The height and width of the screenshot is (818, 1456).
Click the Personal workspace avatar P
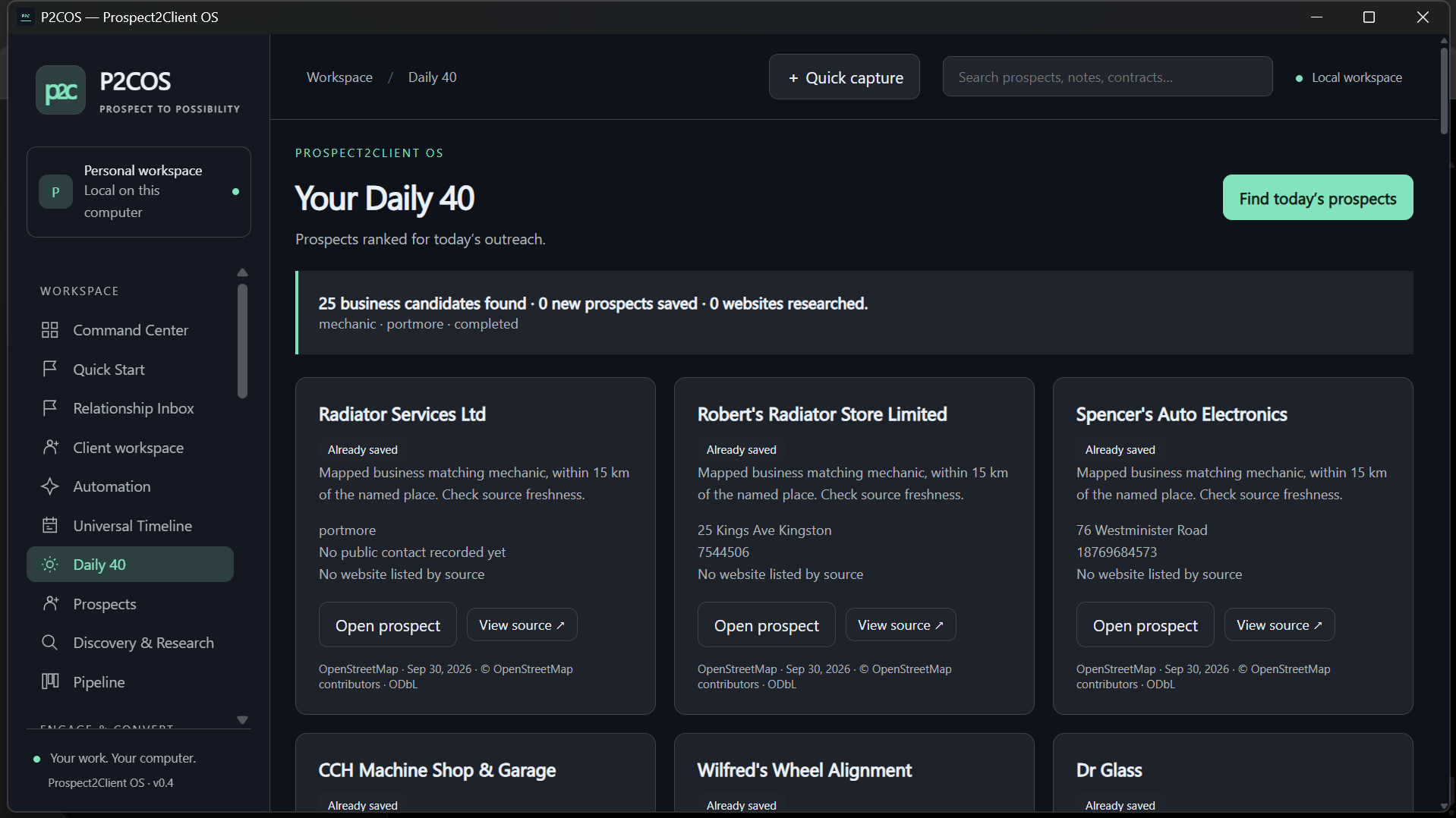55,192
